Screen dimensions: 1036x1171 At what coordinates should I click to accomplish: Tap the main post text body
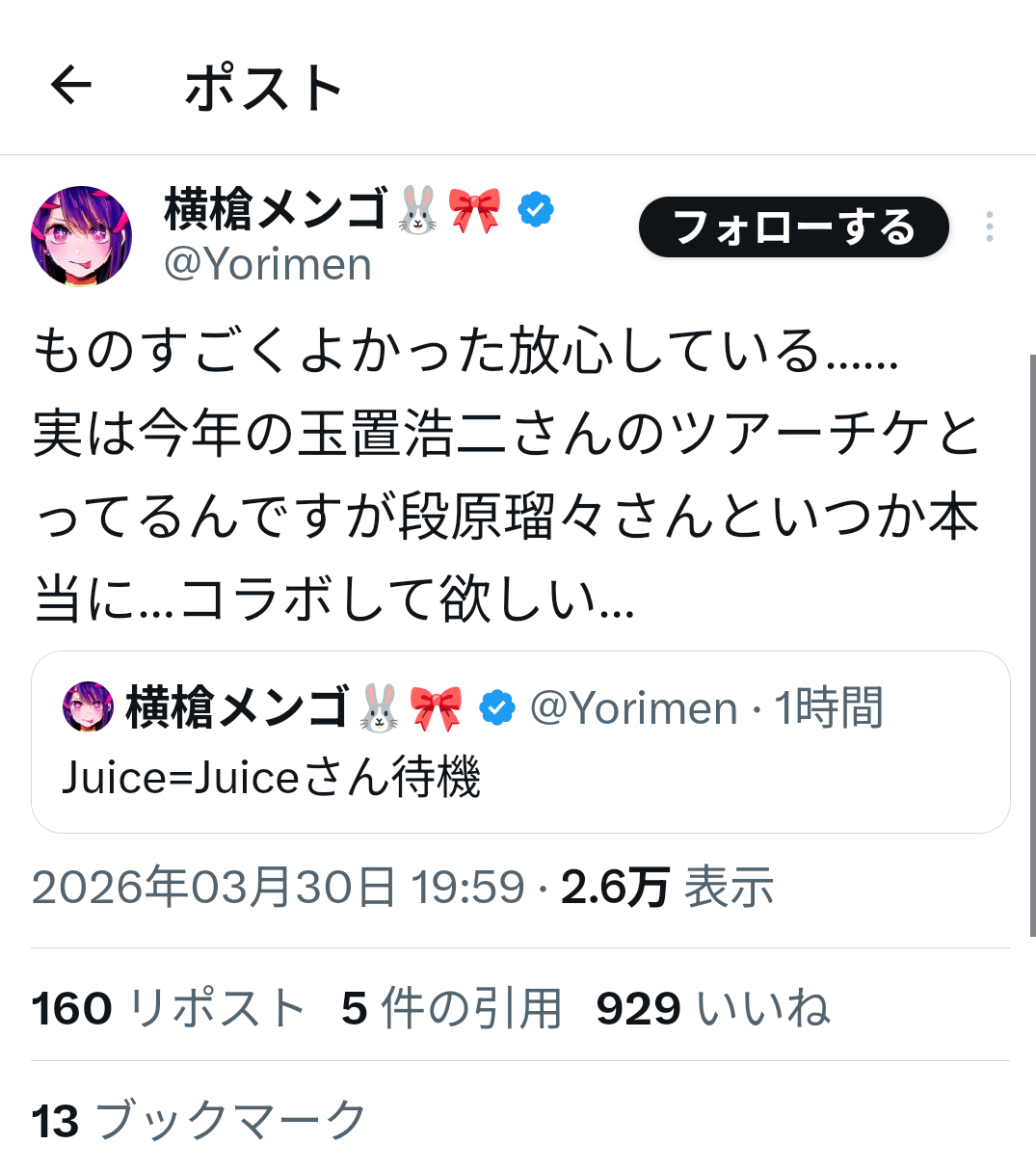coord(508,474)
